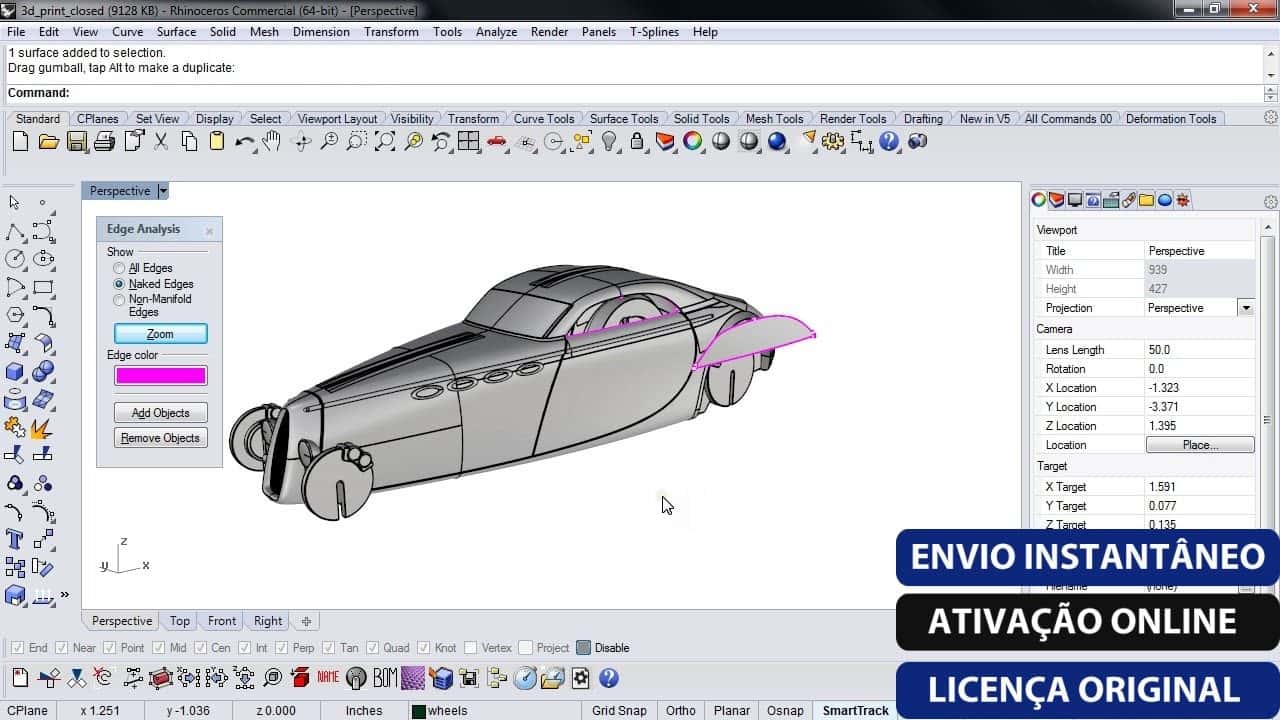Viewport: 1280px width, 720px height.
Task: Click the Explode icon in sidebar
Action: pyautogui.click(x=43, y=428)
